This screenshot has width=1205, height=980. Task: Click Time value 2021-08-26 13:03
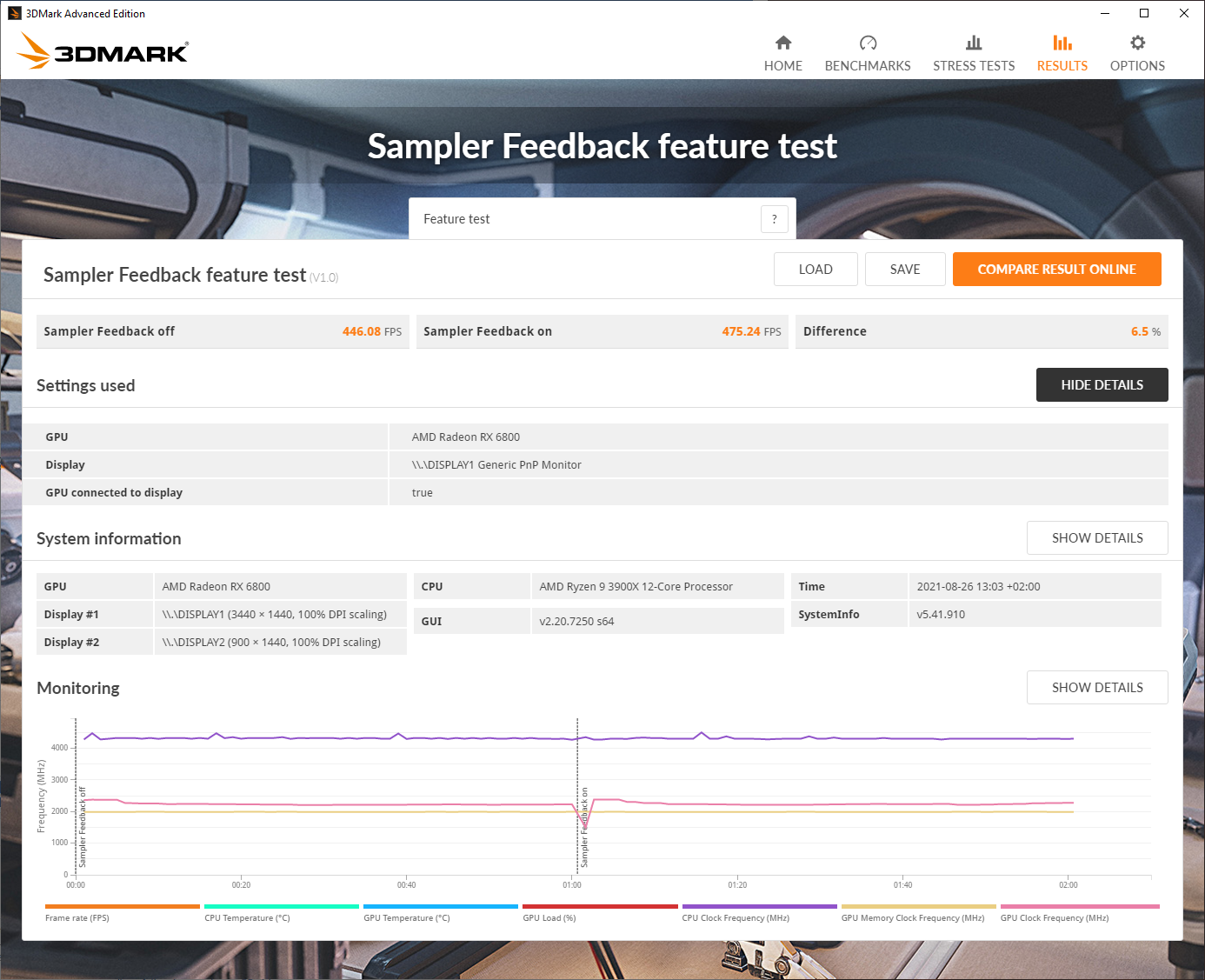[x=978, y=587]
